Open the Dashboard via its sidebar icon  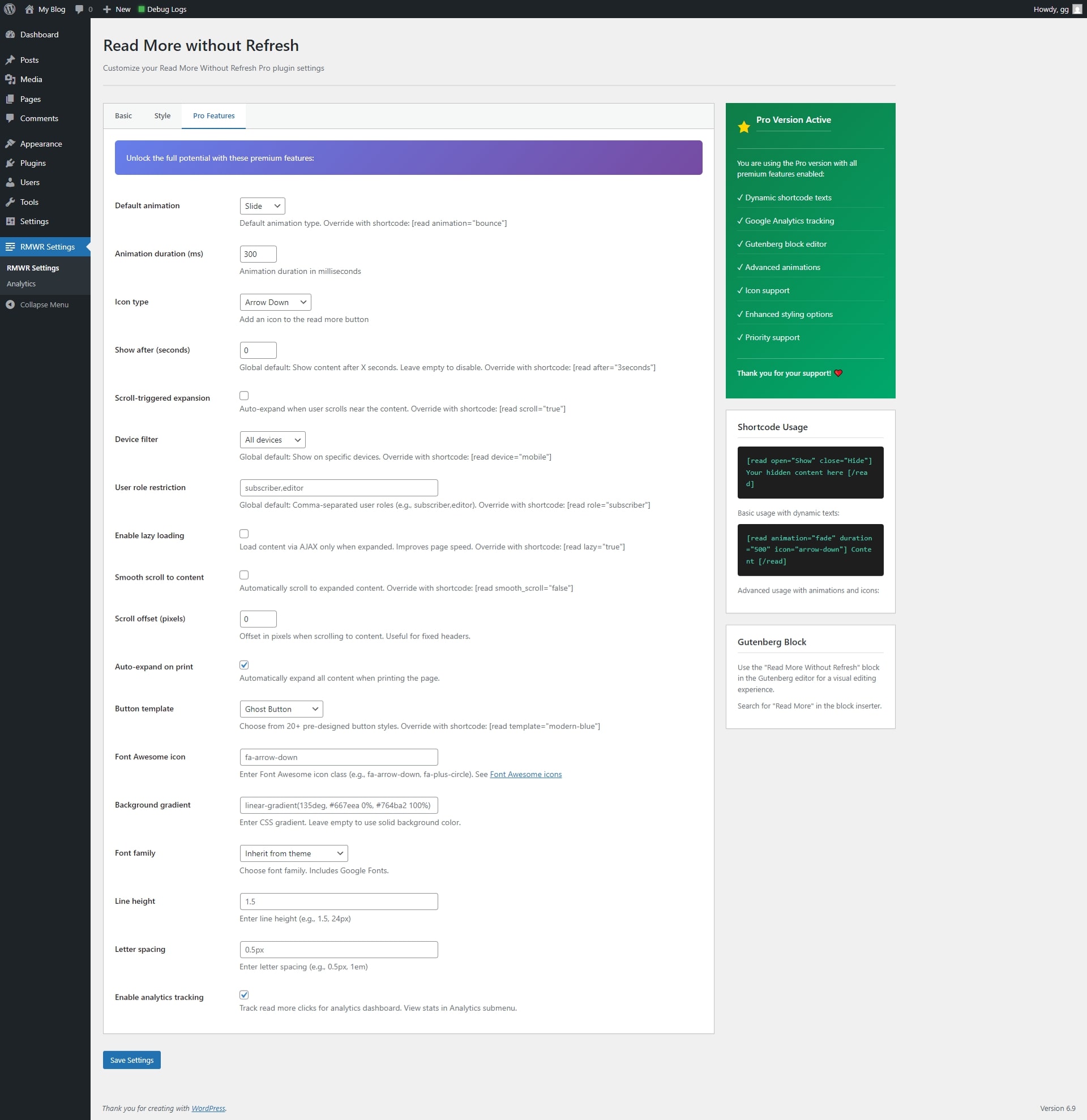(x=11, y=35)
